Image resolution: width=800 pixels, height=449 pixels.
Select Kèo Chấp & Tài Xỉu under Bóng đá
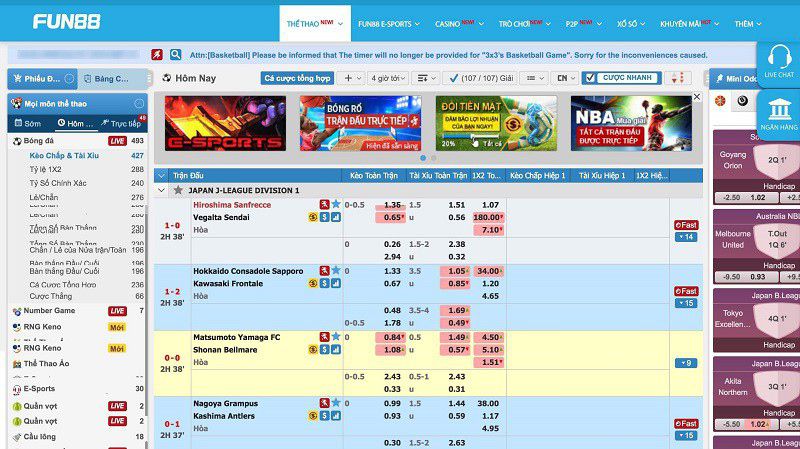64,156
